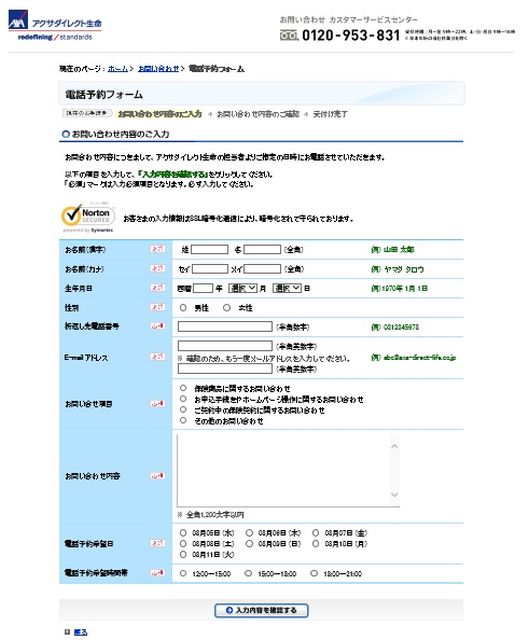Select the 男性 radio button
529x640 pixels.
183,307
